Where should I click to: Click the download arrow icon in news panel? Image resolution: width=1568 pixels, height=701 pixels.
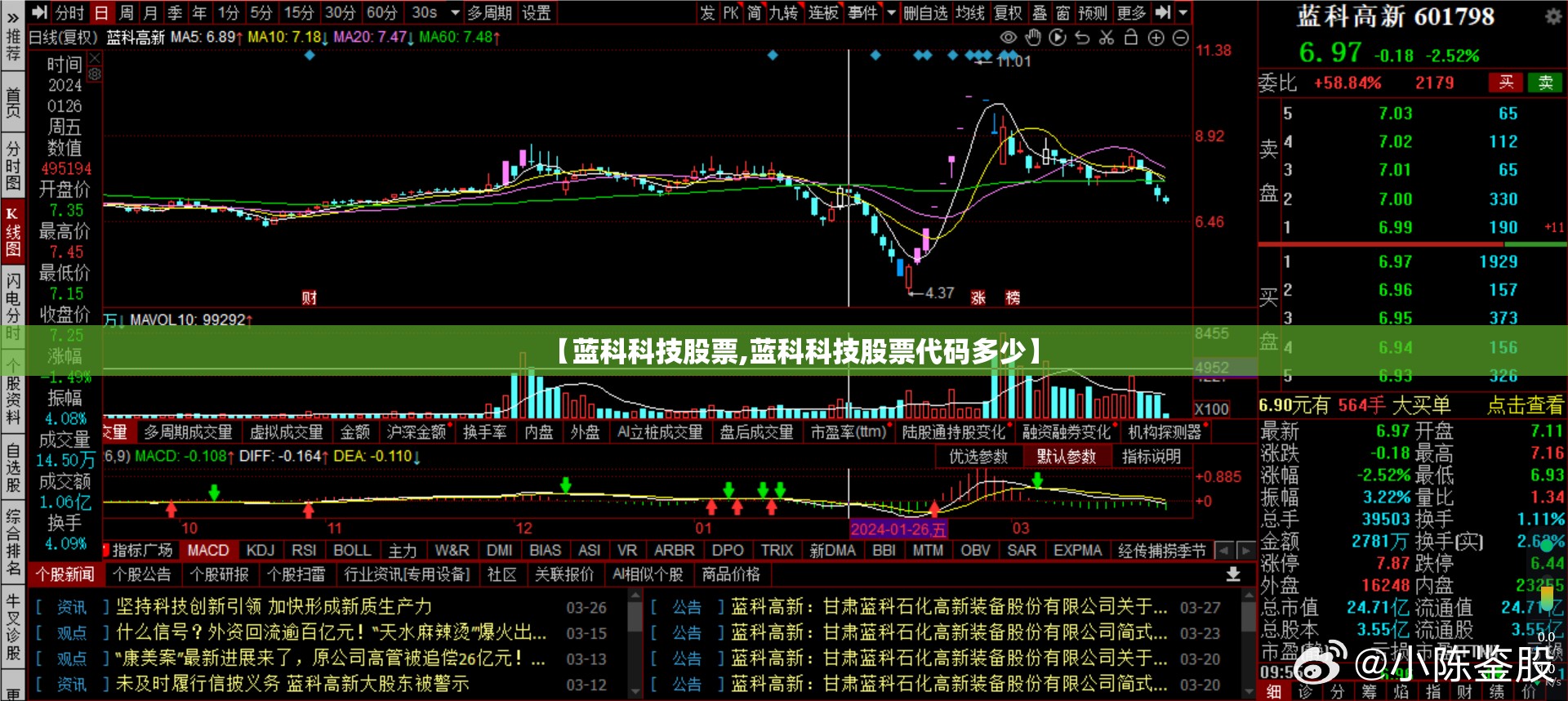[x=1233, y=574]
